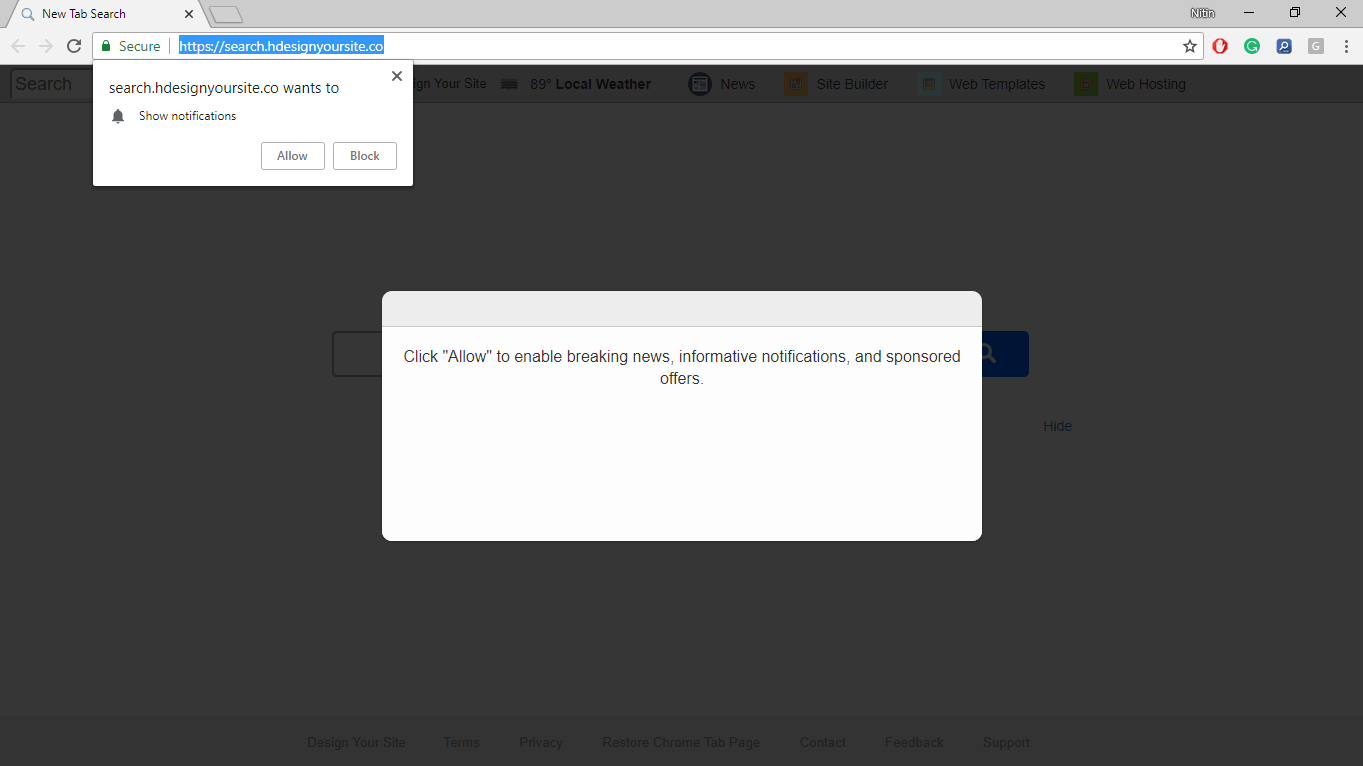
Task: Click the Web Templates icon
Action: click(x=929, y=84)
